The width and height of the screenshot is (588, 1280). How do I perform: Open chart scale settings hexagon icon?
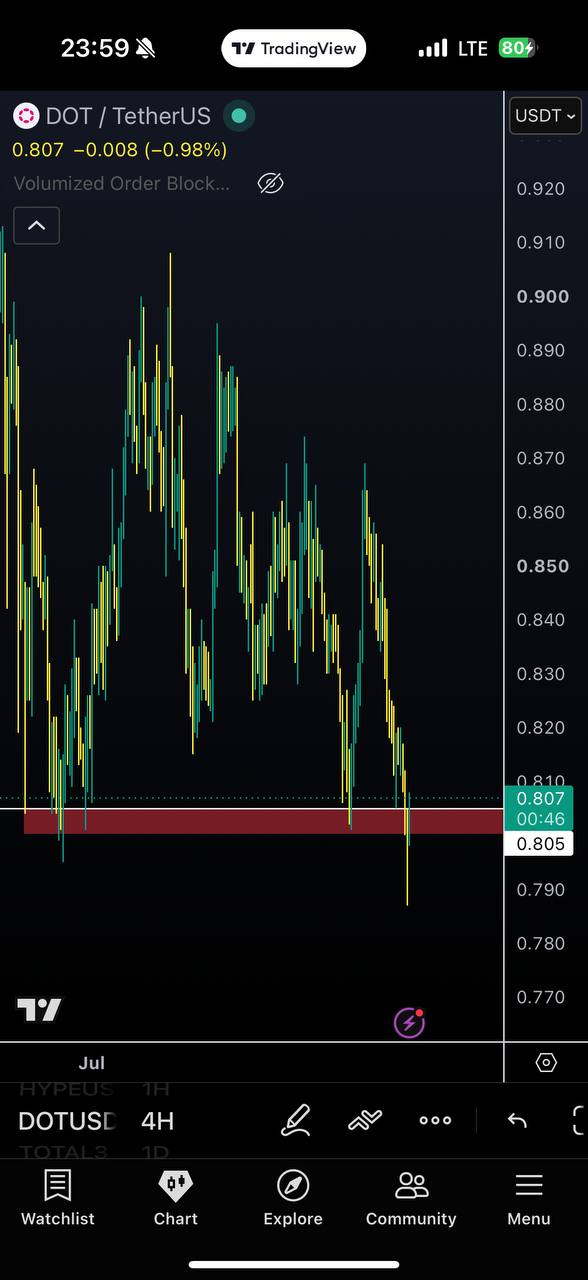tap(546, 1062)
